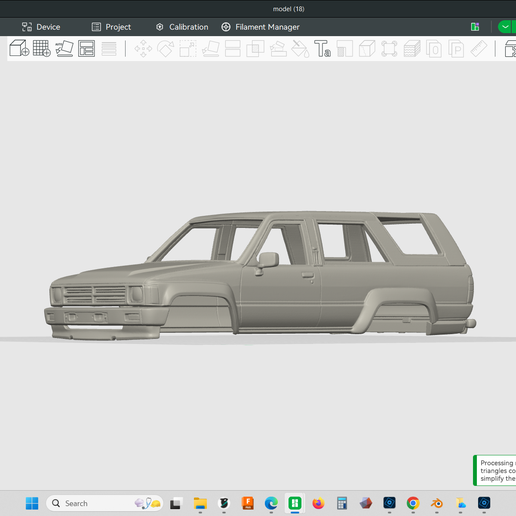This screenshot has width=516, height=516.
Task: Click the Add Plate grid icon
Action: [42, 48]
